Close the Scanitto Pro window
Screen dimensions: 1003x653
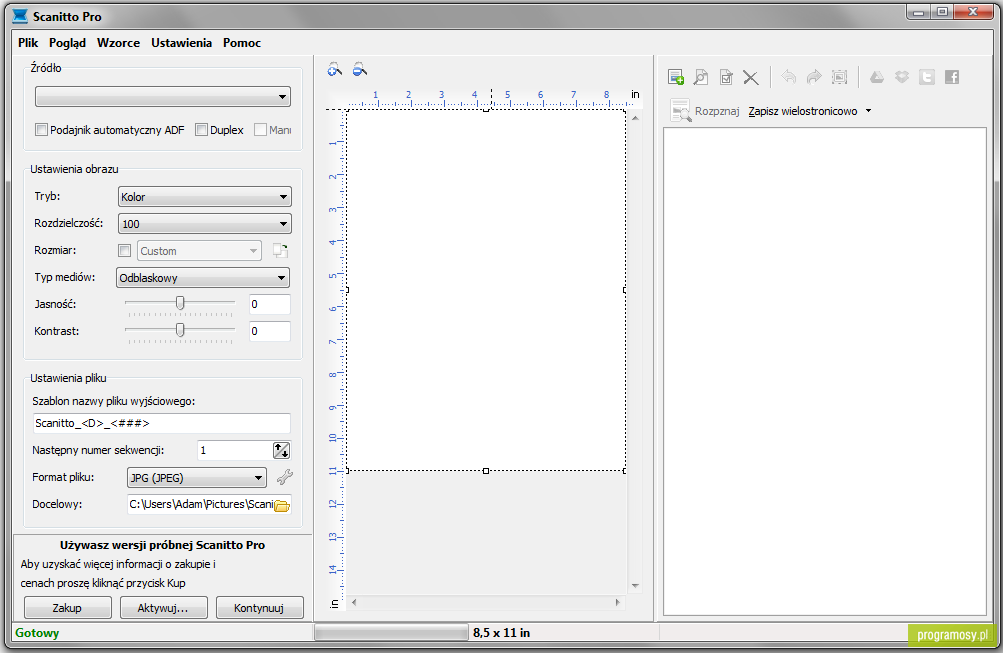point(973,12)
